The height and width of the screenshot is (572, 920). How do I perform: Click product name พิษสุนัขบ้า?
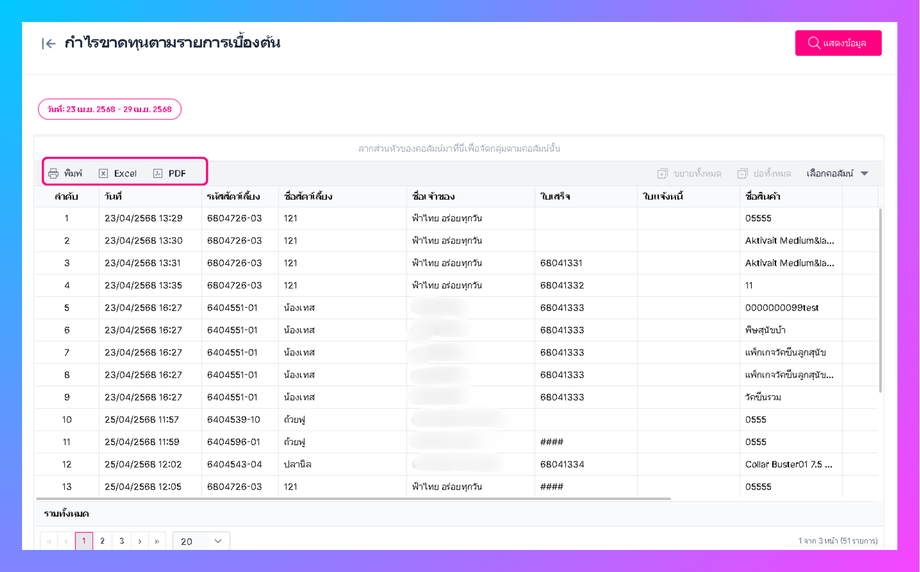765,330
